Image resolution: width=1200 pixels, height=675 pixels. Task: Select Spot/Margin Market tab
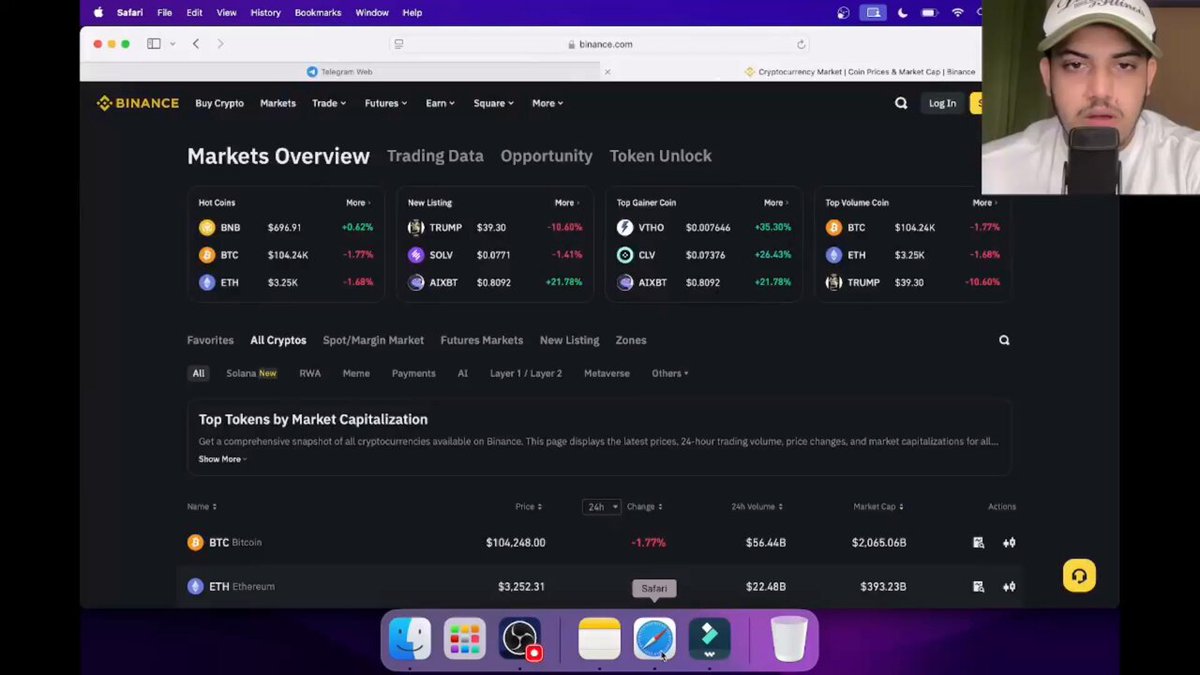[373, 340]
